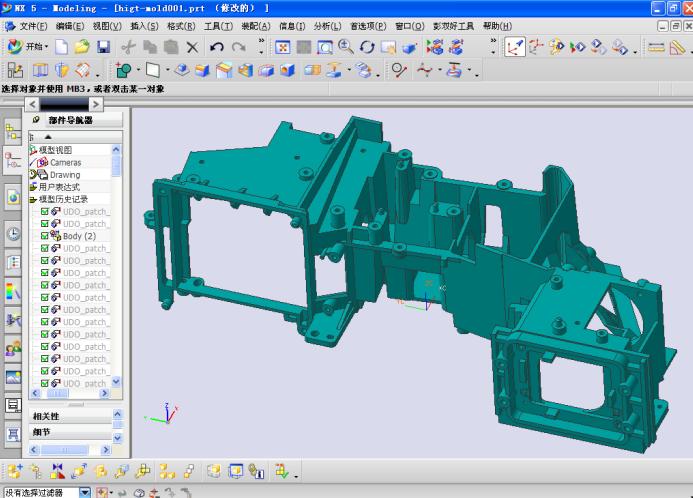
Task: Open the 文件(F) menu
Action: 33,26
